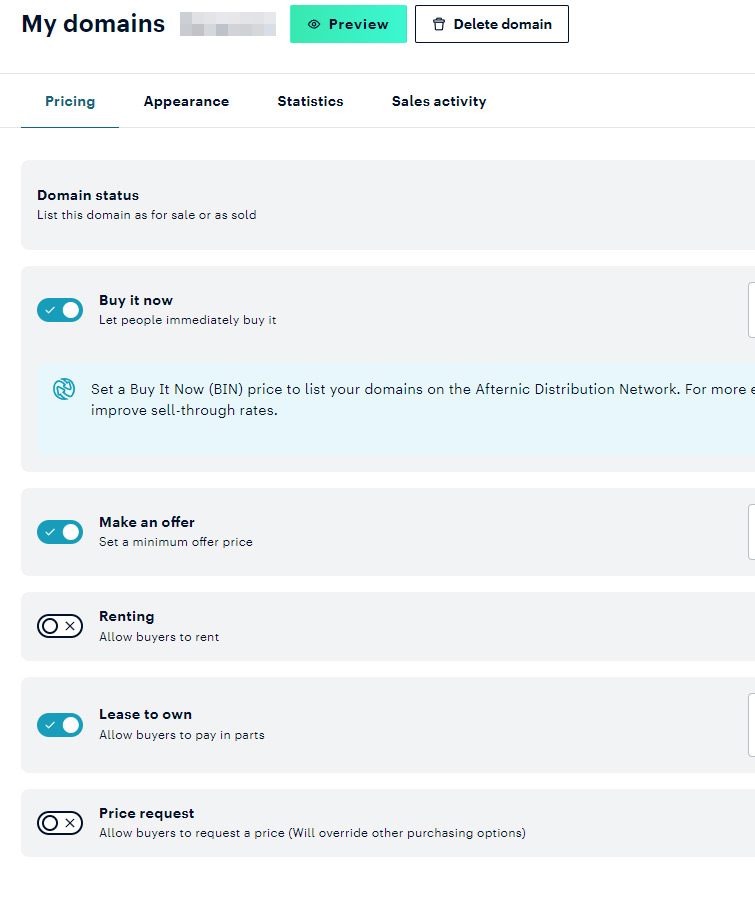Viewport: 755px width, 899px height.
Task: Click the trash icon on Delete domain
Action: pos(439,24)
